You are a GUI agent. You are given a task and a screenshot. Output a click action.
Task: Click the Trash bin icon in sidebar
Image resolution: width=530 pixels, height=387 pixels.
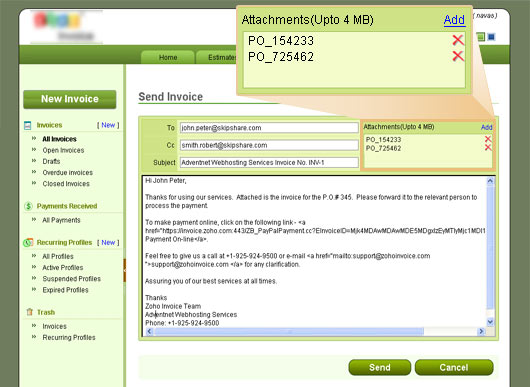(29, 312)
